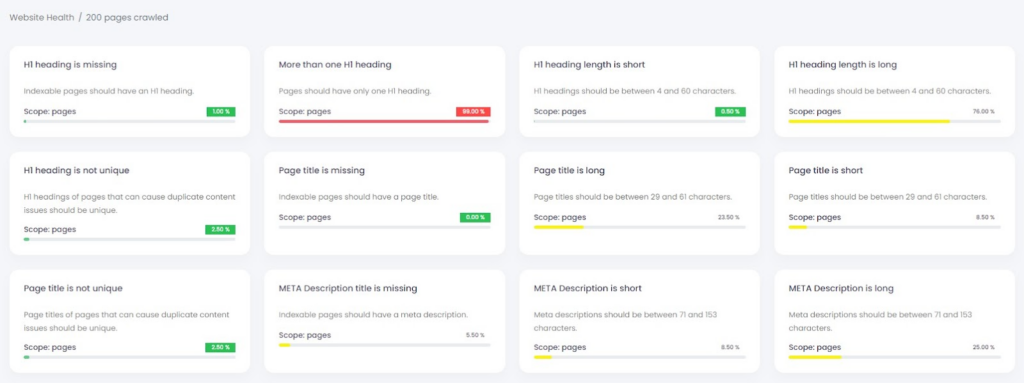Click the META Description is long progress bar
This screenshot has width=1024, height=383.
pyautogui.click(x=895, y=357)
